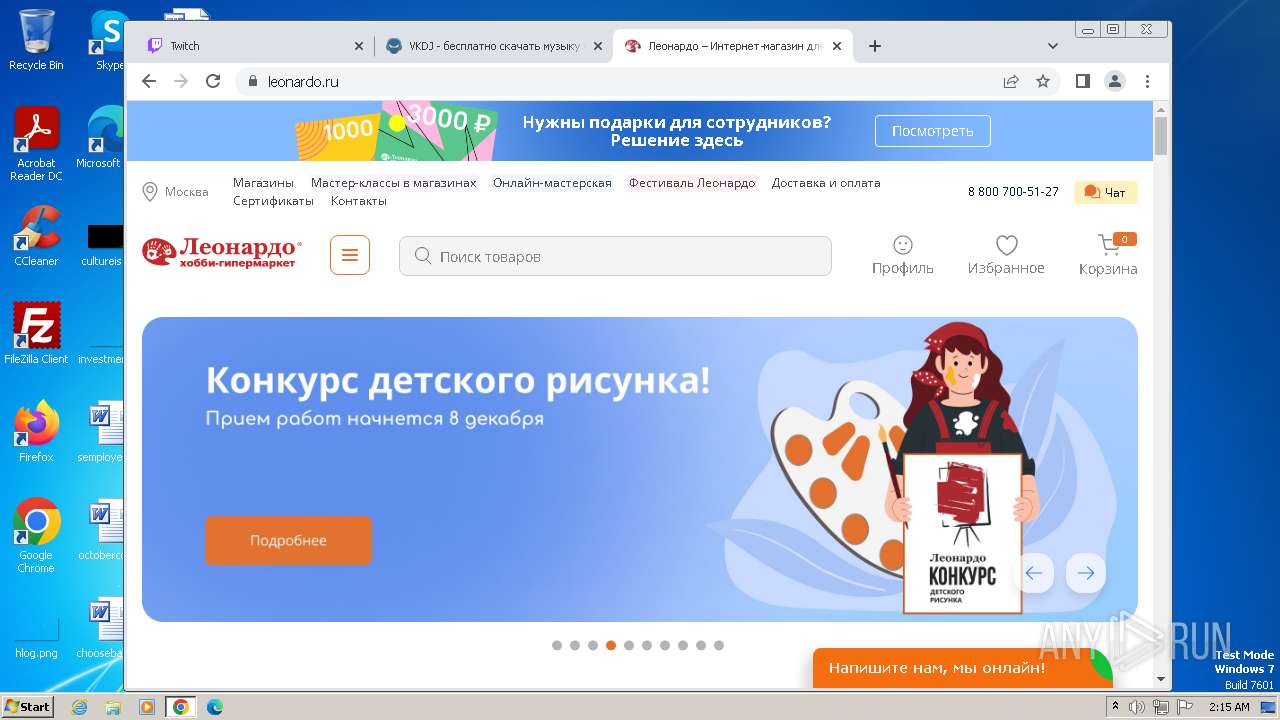Open the share icon in the address bar
Image resolution: width=1280 pixels, height=720 pixels.
1011,81
